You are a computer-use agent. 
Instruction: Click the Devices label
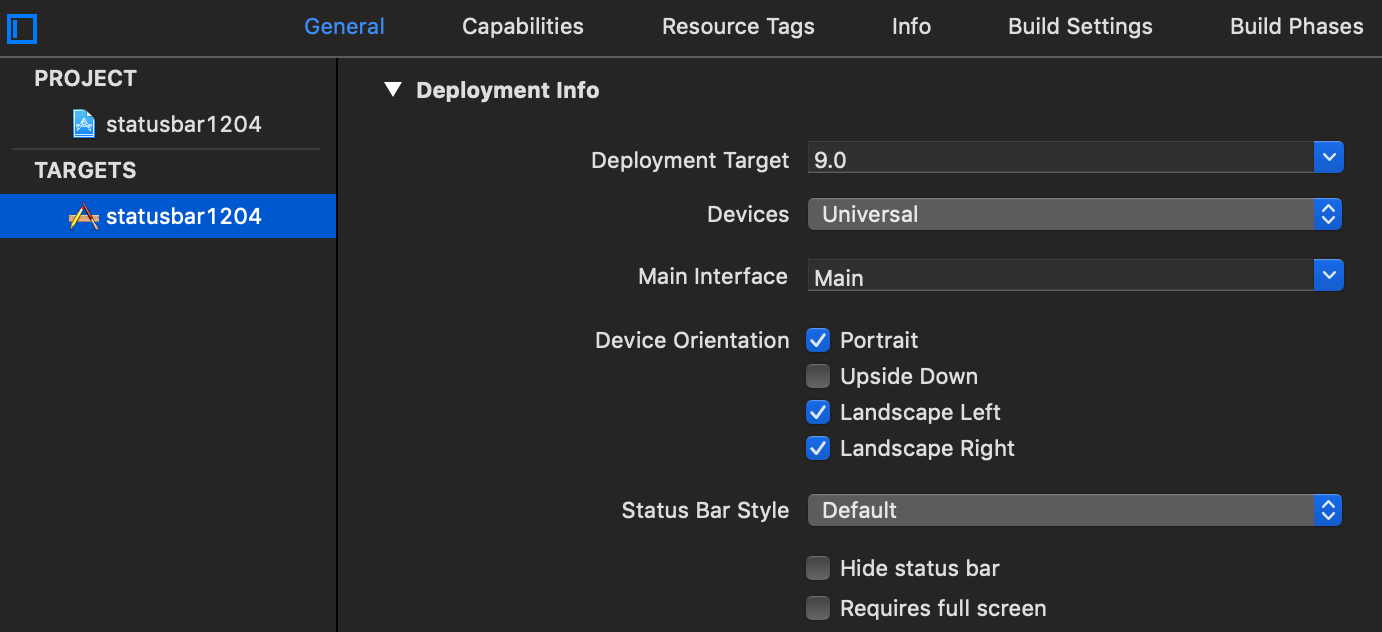pos(748,214)
